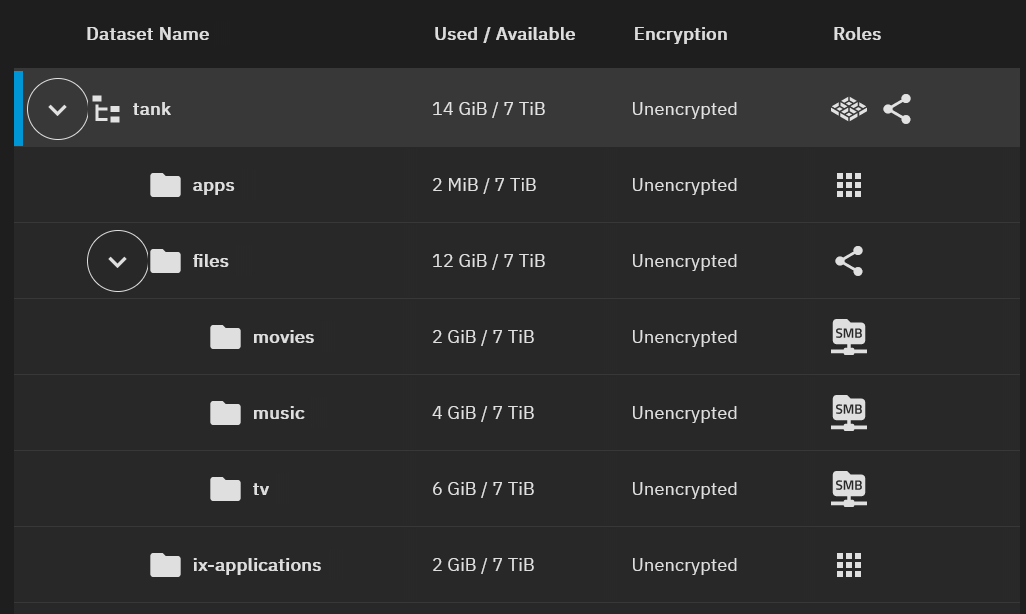
Task: Click the SMB share icon for tv
Action: coord(849,489)
